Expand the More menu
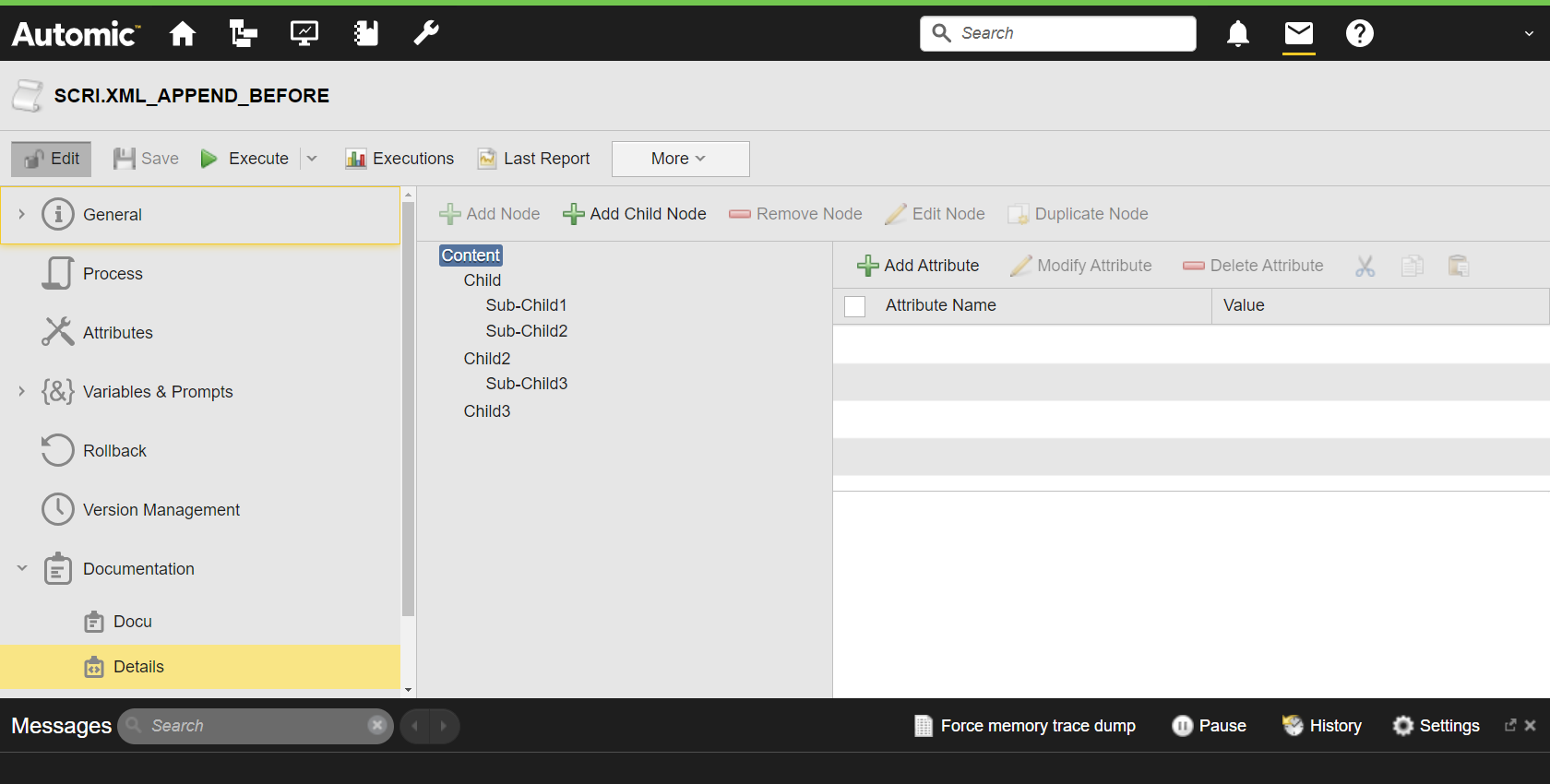Screen dimensions: 1550x784 tap(680, 159)
